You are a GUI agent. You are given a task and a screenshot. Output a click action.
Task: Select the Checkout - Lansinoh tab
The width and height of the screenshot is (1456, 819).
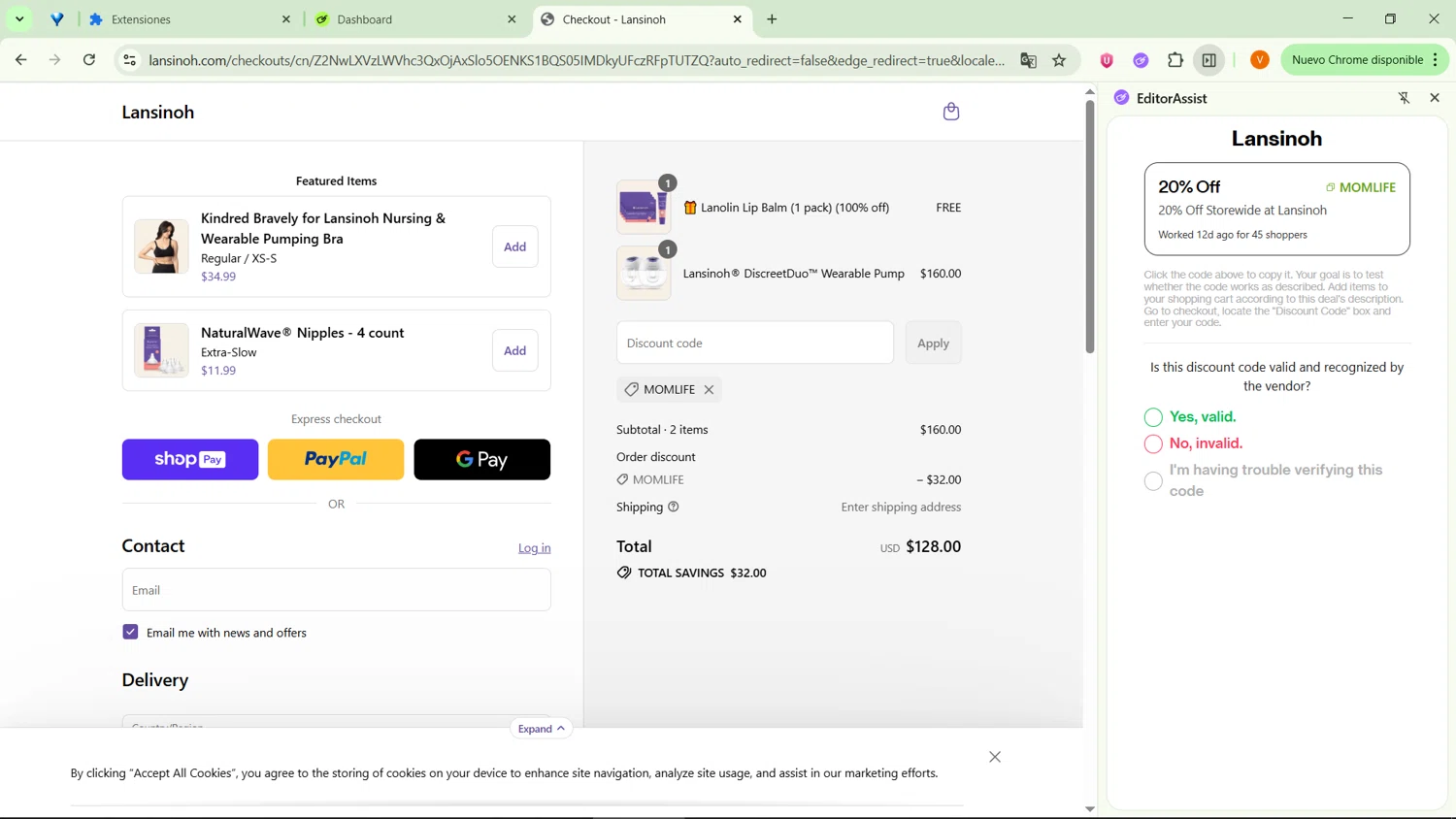(641, 19)
